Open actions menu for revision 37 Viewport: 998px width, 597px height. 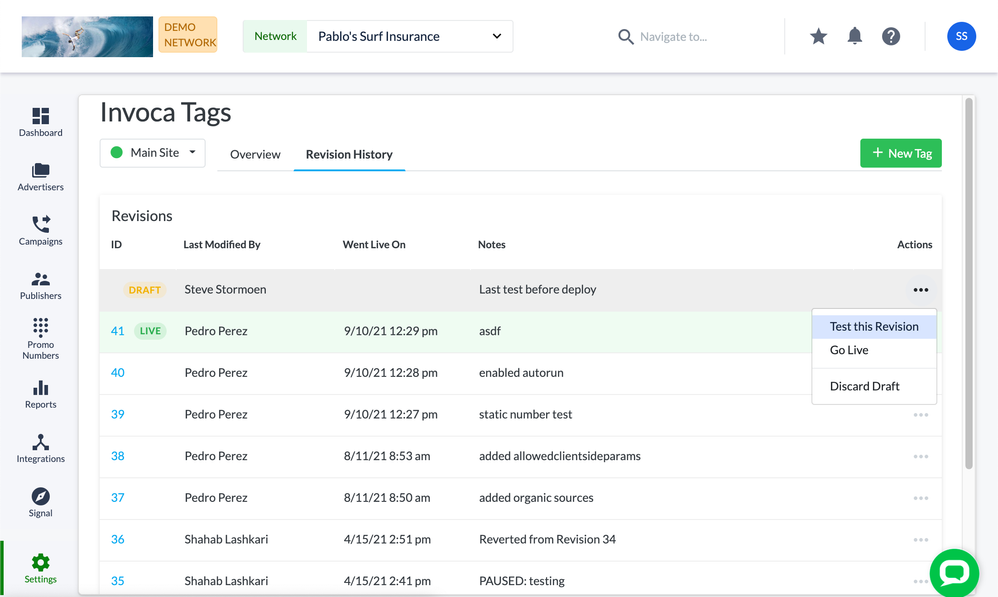[x=920, y=498]
